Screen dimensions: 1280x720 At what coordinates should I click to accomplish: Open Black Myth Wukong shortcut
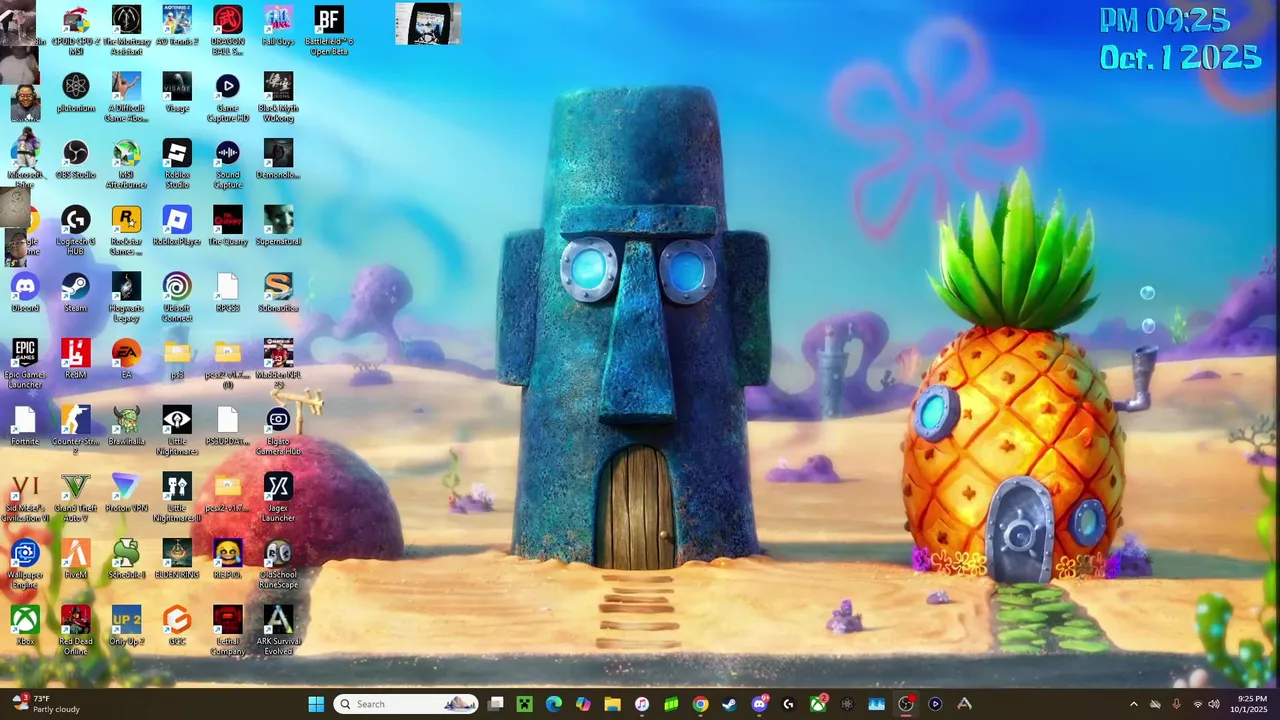(278, 97)
